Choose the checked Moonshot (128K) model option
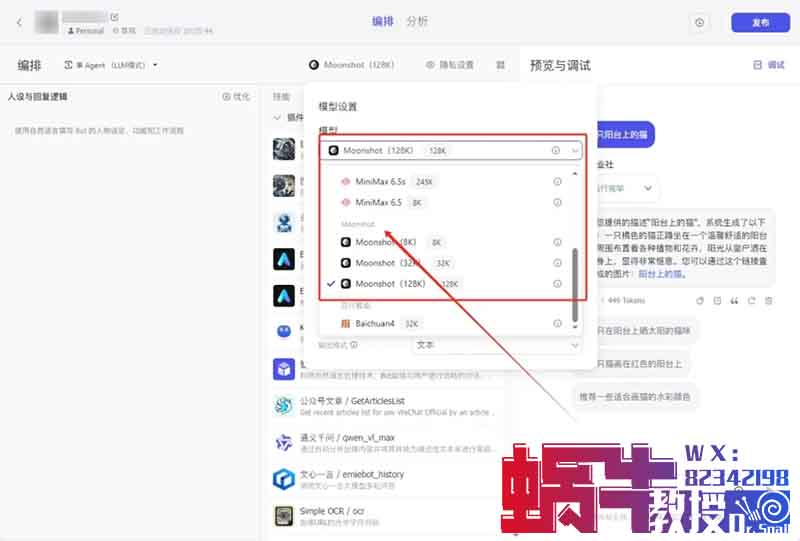 click(x=390, y=284)
